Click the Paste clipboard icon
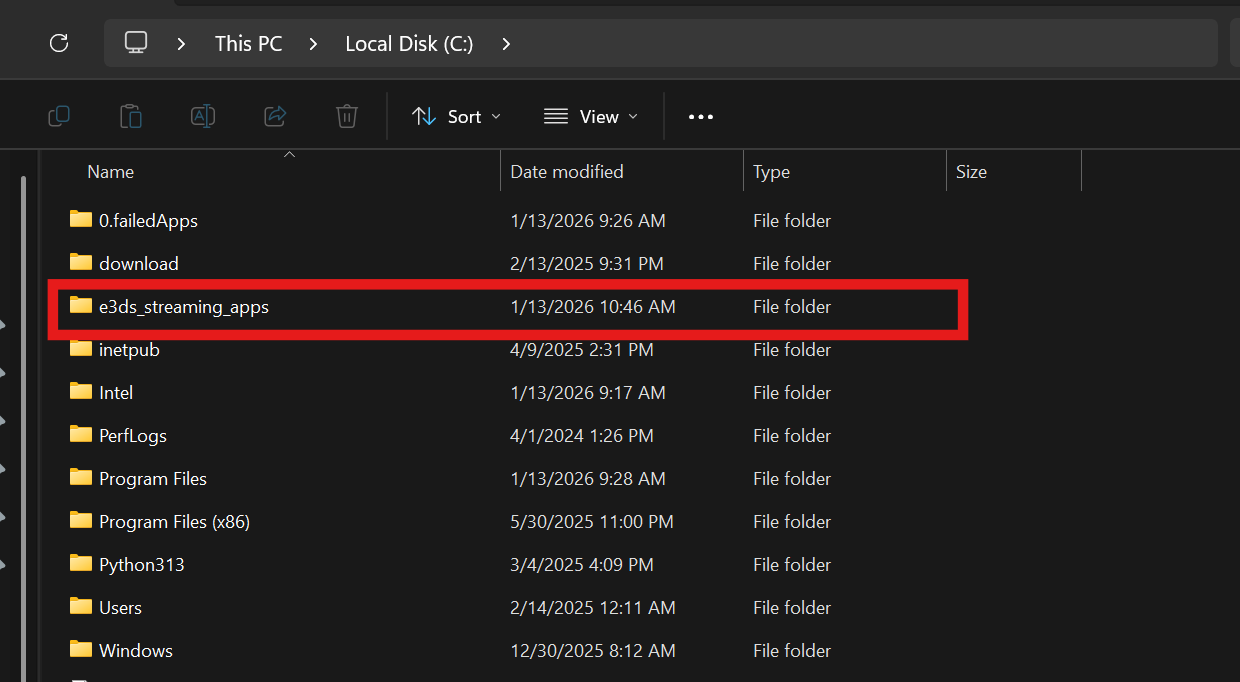This screenshot has height=682, width=1240. 131,117
